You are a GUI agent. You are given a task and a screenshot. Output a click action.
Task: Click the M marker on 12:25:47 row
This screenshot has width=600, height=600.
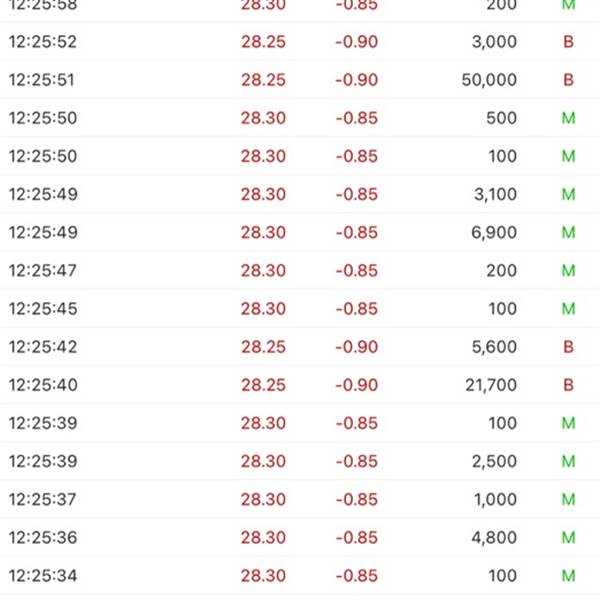(x=568, y=271)
